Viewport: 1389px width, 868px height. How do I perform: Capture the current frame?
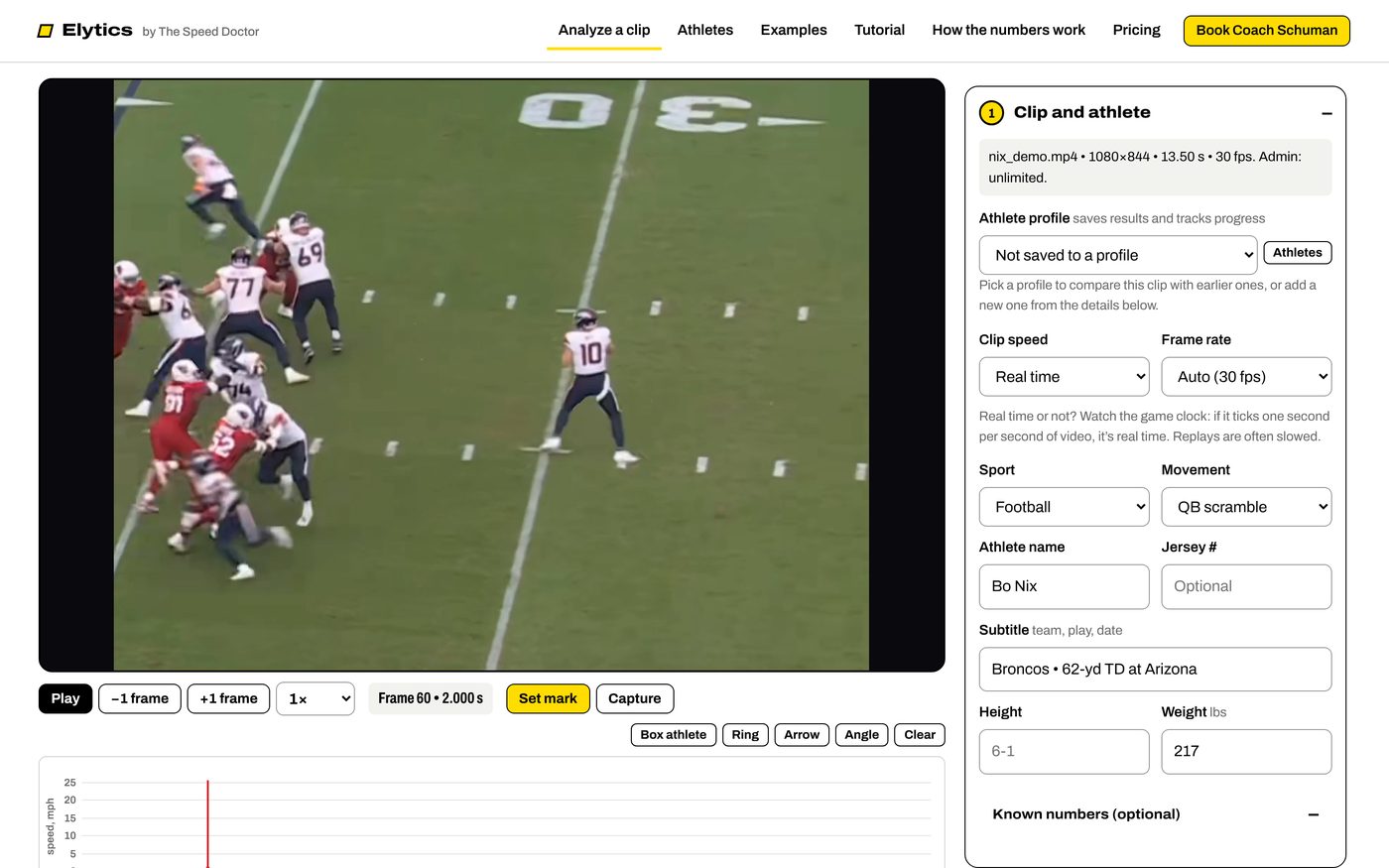(635, 698)
